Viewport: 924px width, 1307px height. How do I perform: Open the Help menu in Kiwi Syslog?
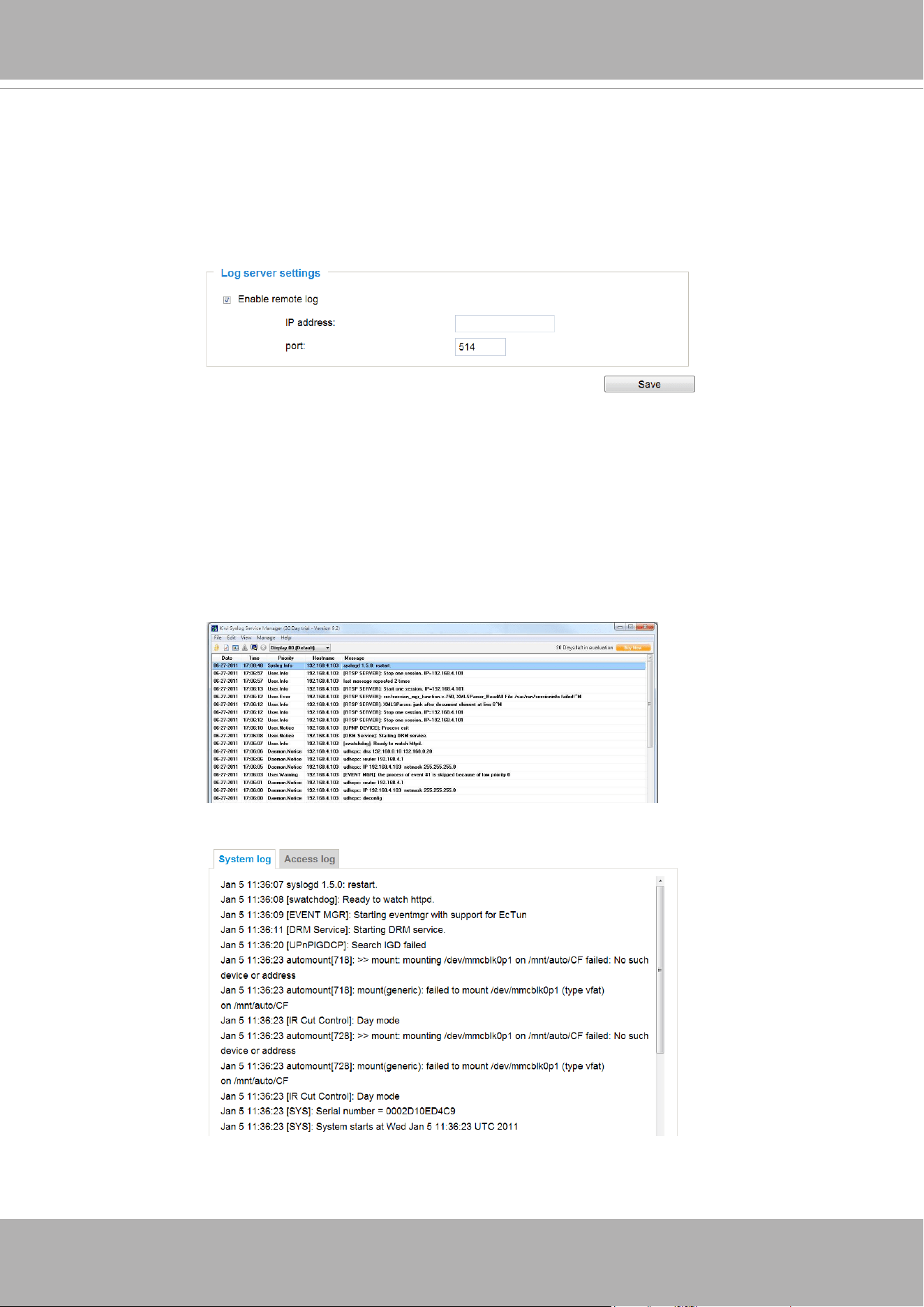tap(286, 637)
